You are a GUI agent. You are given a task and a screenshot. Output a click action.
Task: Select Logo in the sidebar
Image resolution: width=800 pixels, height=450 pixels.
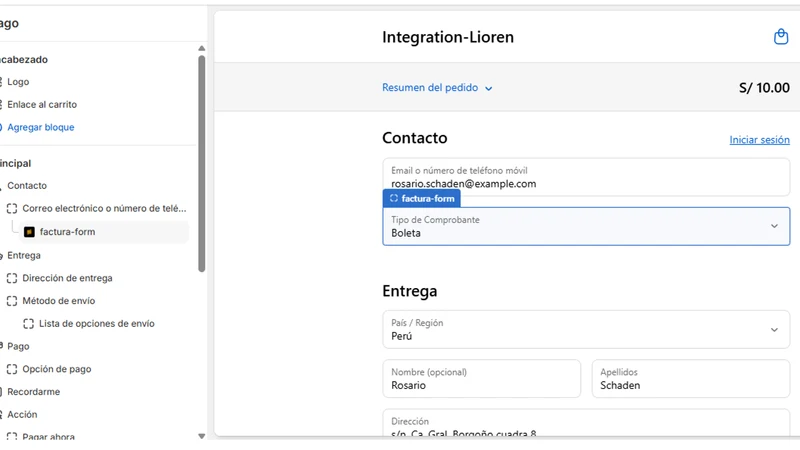click(x=18, y=82)
